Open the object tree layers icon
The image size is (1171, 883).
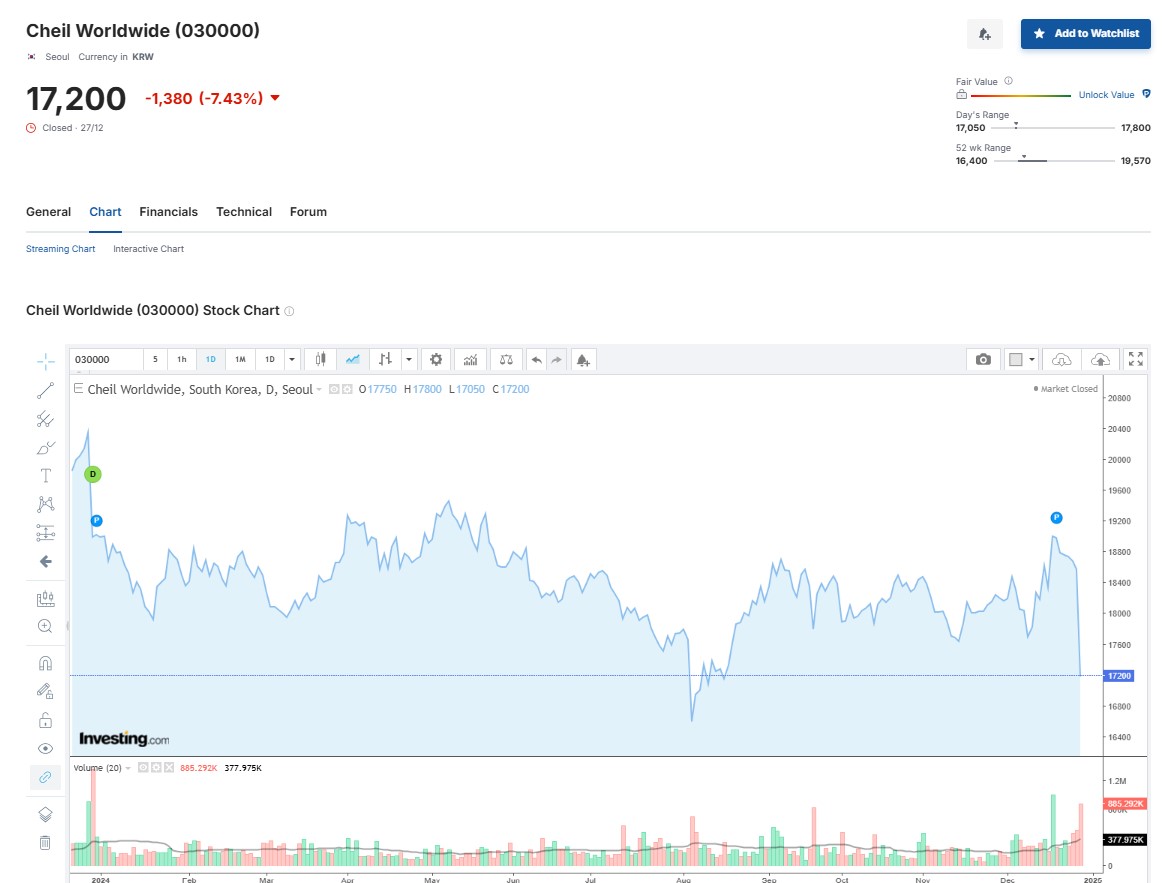tap(46, 814)
